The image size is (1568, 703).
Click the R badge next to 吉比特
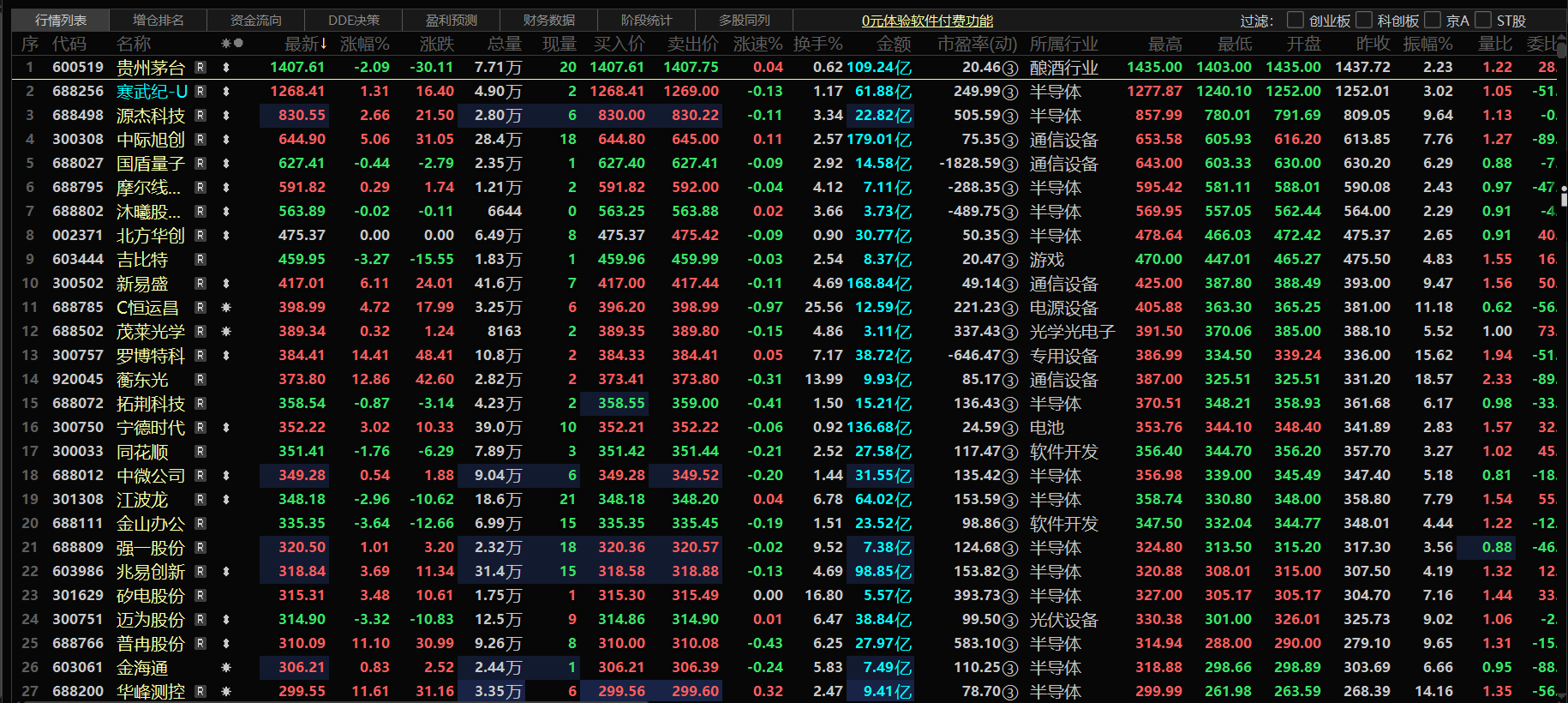(200, 259)
